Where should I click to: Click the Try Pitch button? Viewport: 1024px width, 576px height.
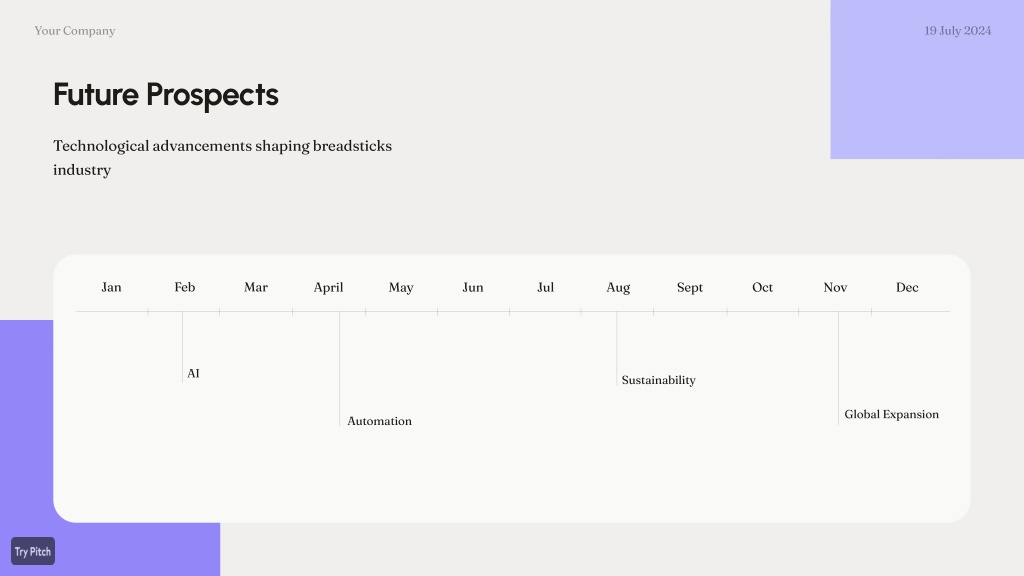click(x=33, y=551)
